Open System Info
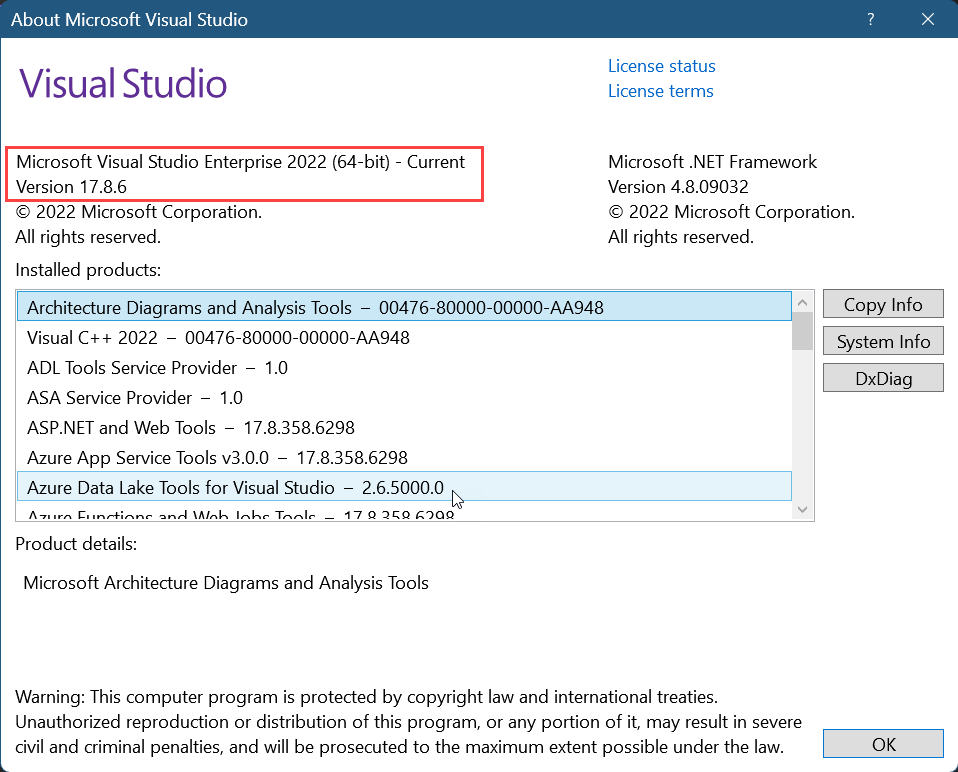958x772 pixels. click(883, 341)
